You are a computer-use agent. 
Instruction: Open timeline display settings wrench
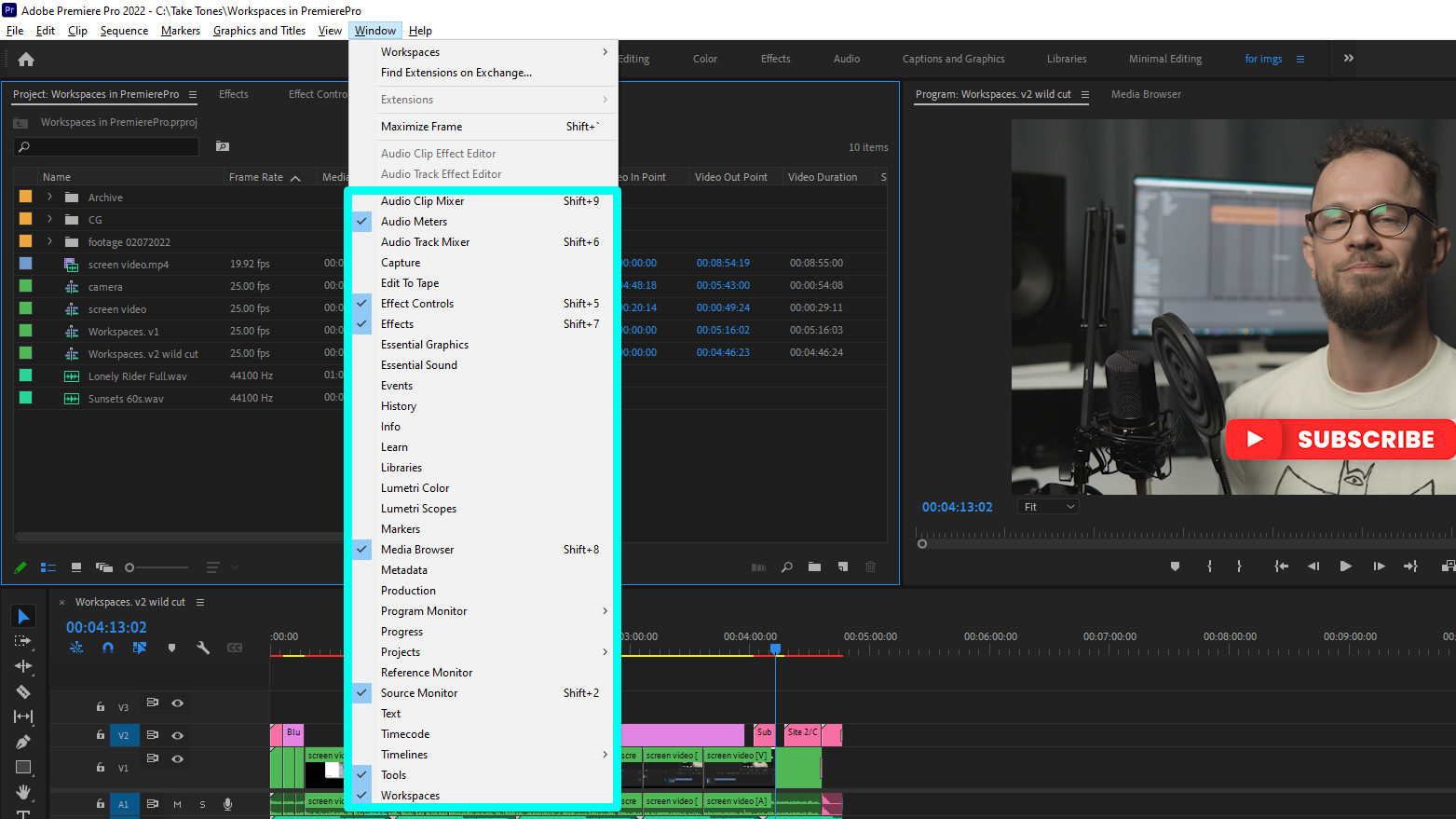tap(203, 648)
